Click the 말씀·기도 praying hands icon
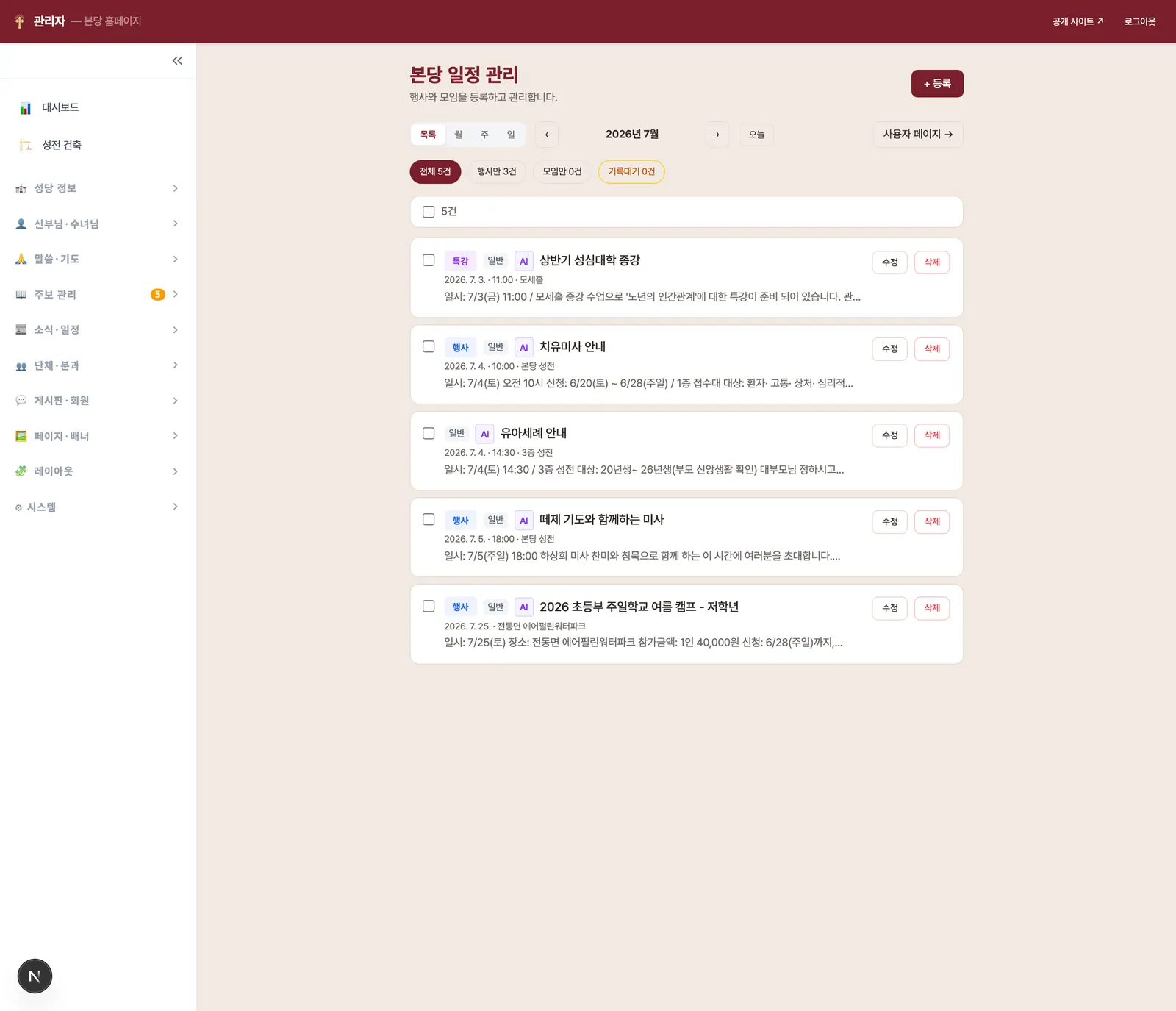Viewport: 1176px width, 1011px height. click(x=21, y=260)
